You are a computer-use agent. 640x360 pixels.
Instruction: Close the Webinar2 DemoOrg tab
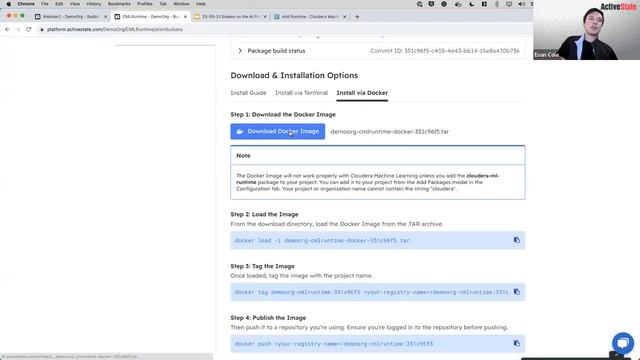(x=106, y=17)
